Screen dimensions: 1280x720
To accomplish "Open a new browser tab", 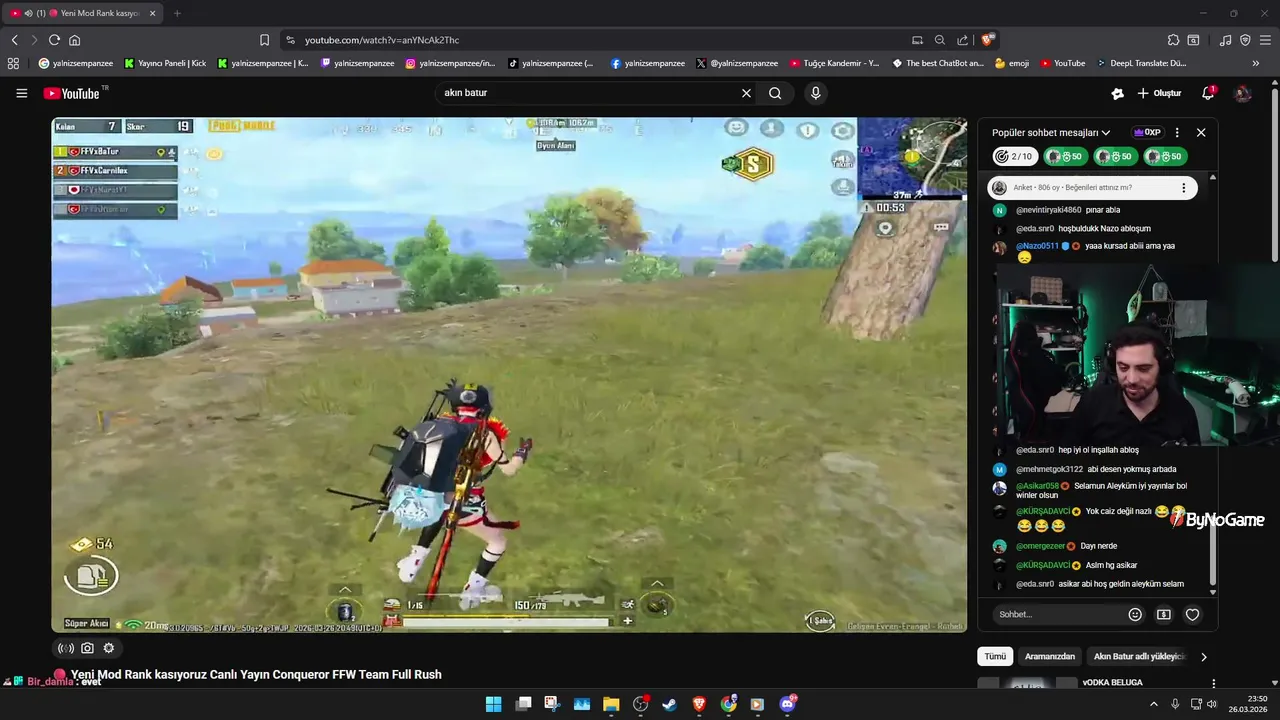I will [177, 13].
